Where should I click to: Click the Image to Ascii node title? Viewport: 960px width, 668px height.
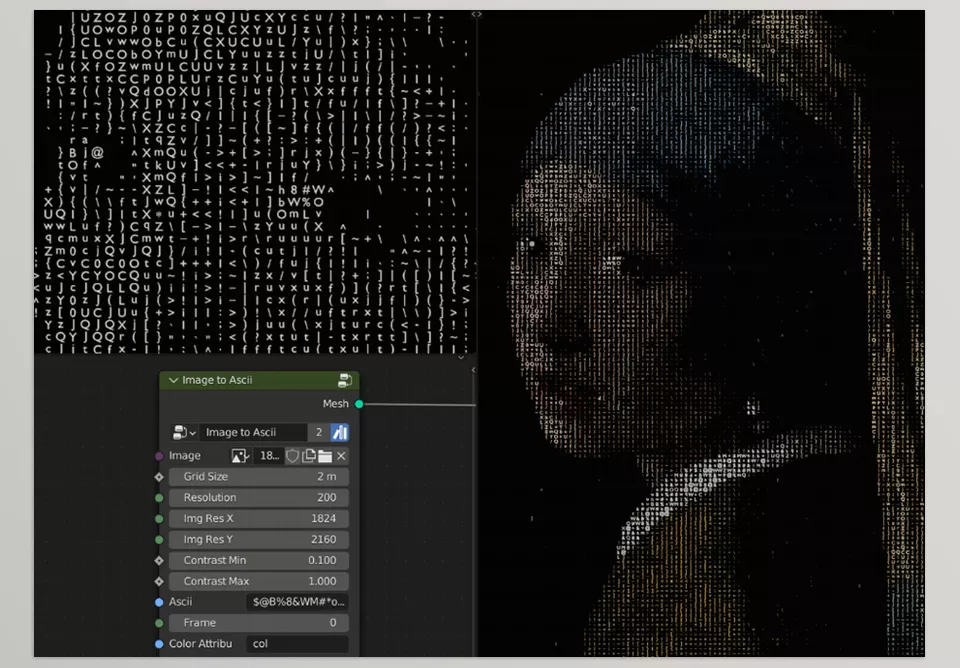point(217,380)
